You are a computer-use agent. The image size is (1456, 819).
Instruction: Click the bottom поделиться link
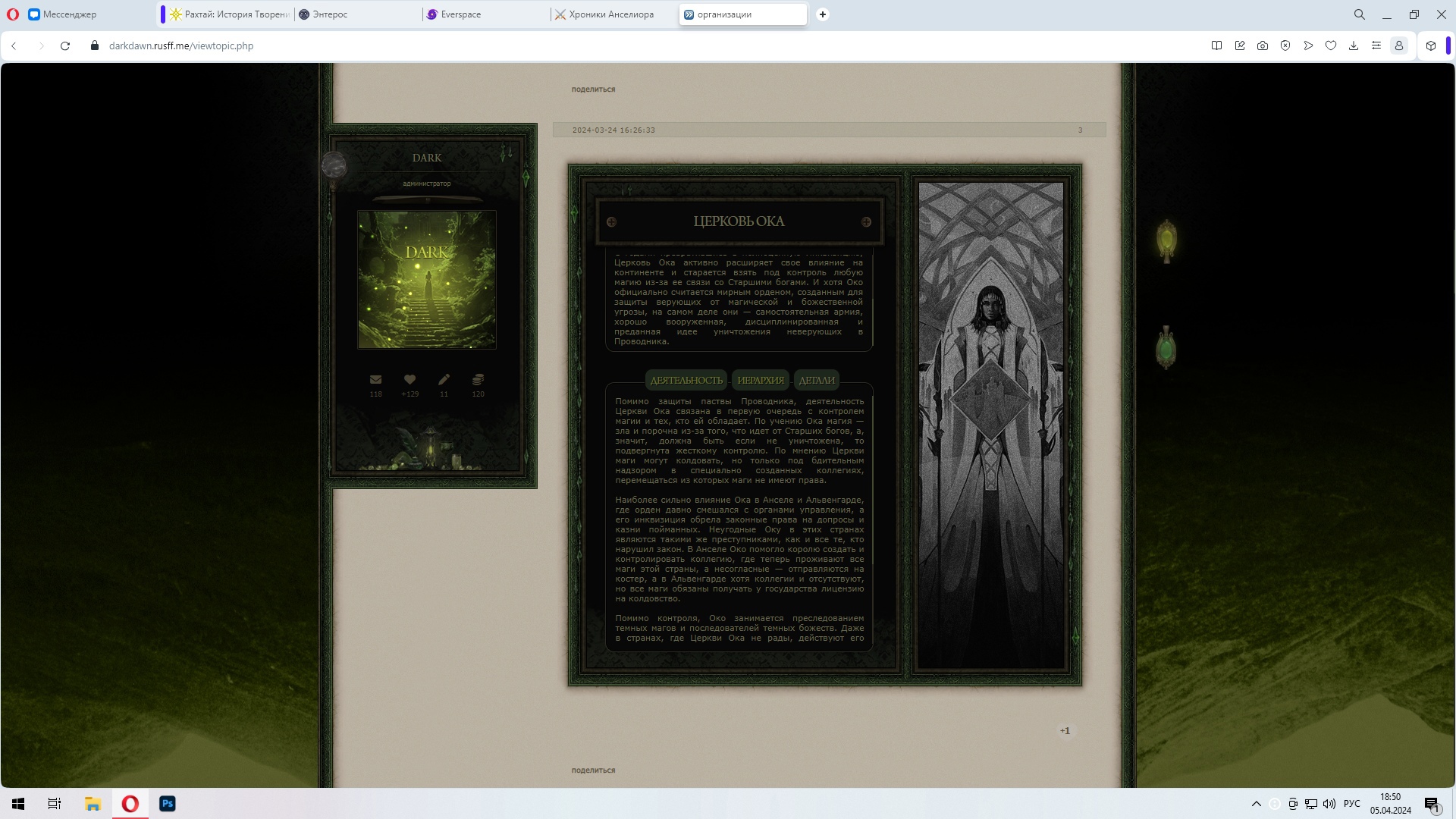[x=593, y=770]
